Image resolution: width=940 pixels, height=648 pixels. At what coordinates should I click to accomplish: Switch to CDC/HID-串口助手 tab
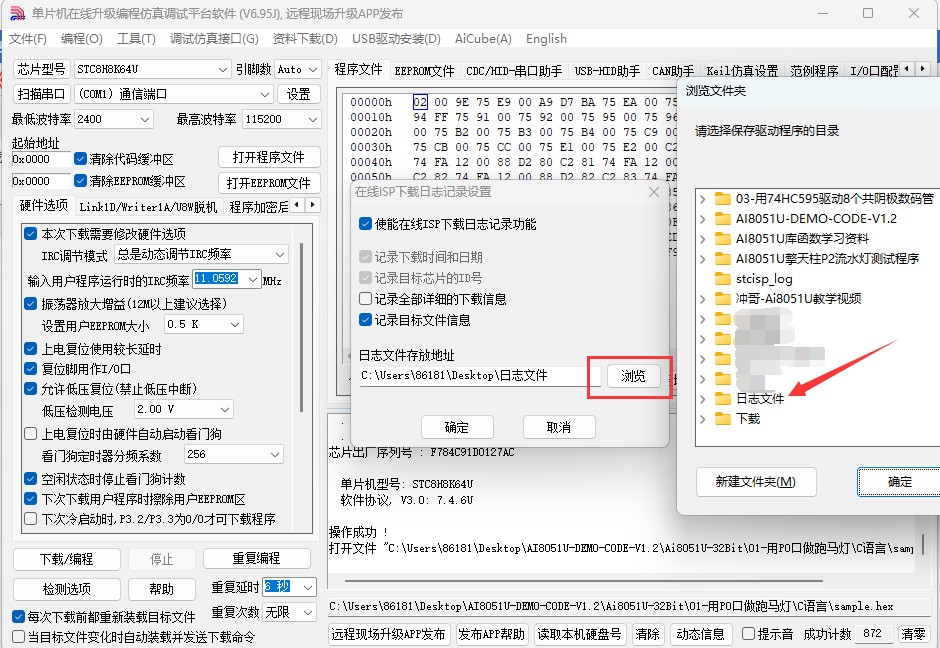(x=514, y=71)
